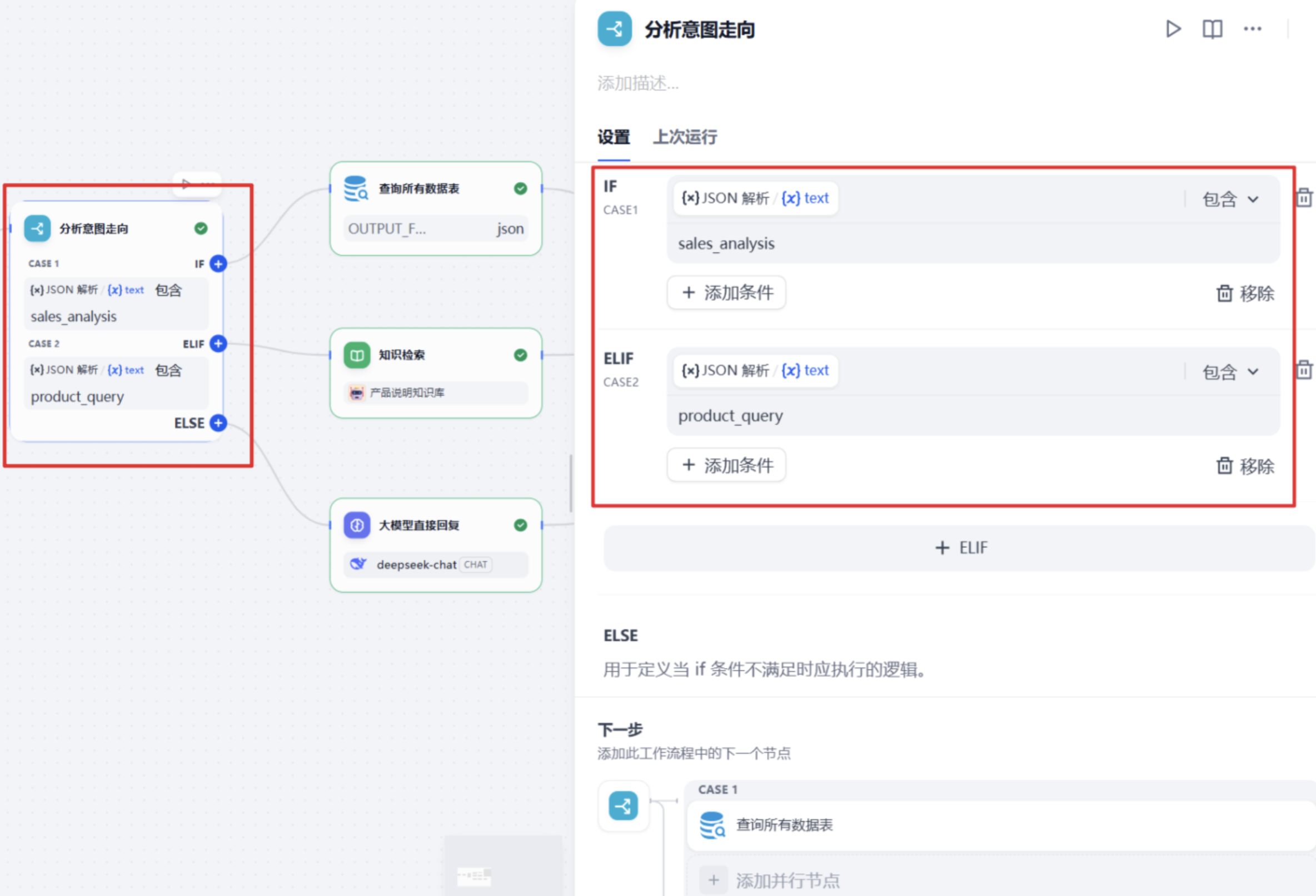This screenshot has width=1316, height=896.
Task: Click 移除 for the ELIF case
Action: [x=1245, y=466]
